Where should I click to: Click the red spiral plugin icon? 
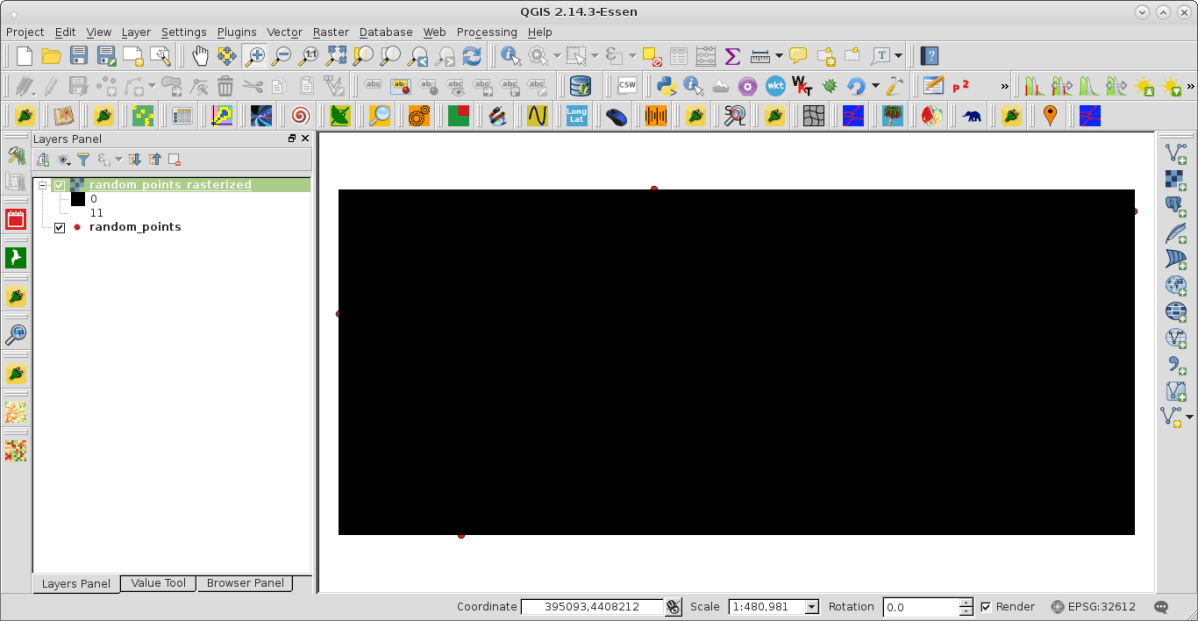pos(300,116)
